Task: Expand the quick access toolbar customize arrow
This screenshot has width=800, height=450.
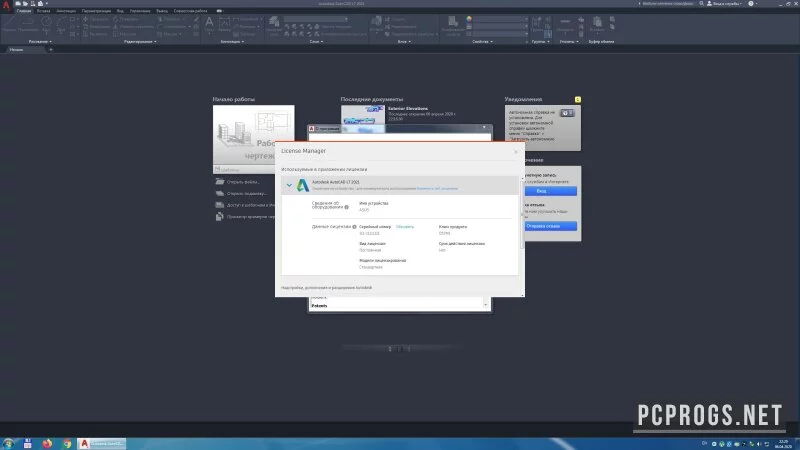Action: (x=47, y=4)
